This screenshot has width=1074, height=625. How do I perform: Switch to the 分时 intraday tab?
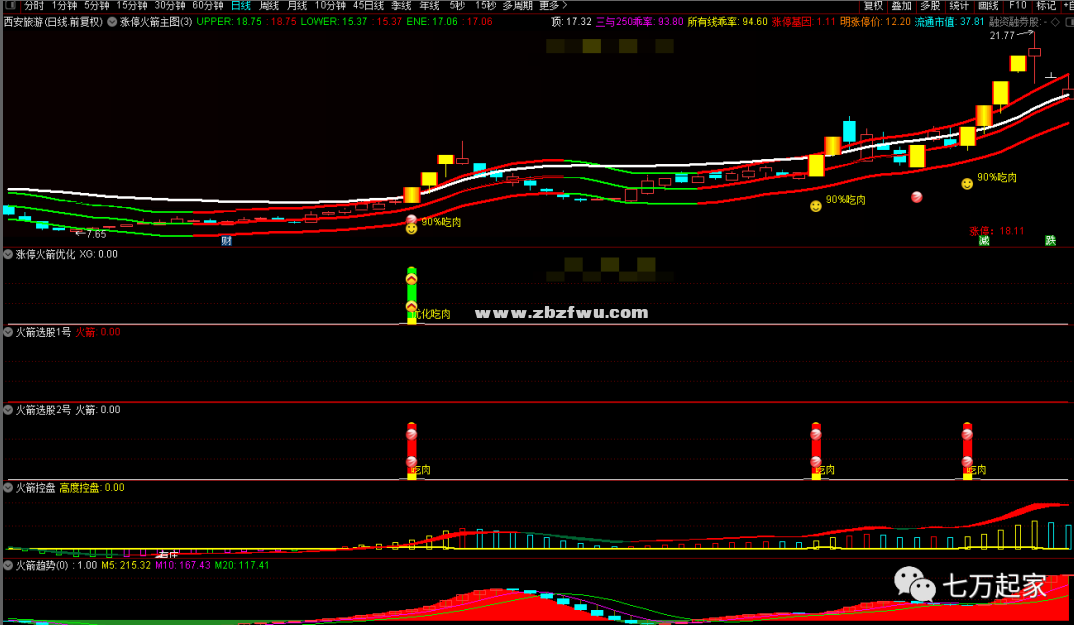34,5
